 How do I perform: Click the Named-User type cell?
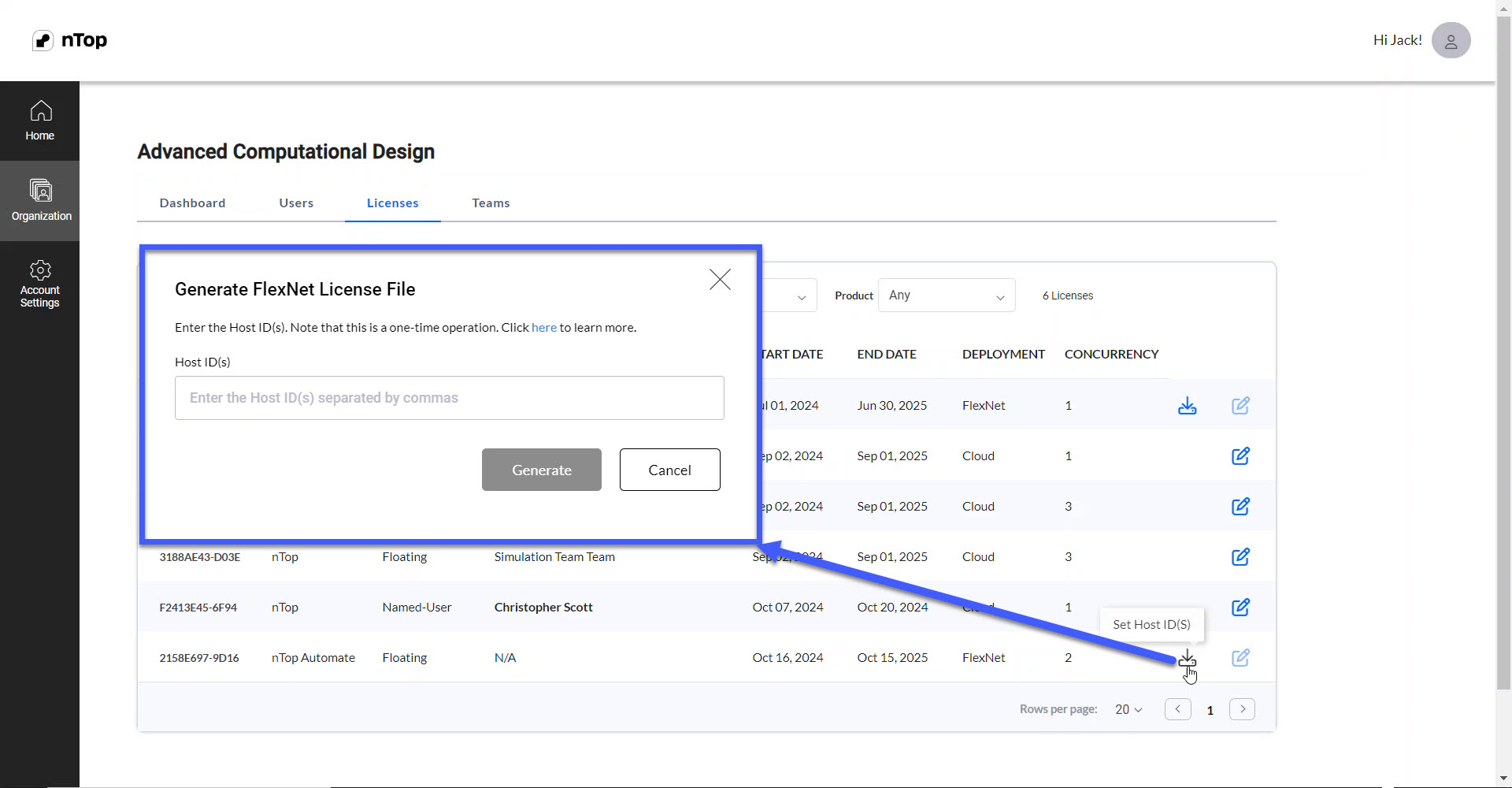417,608
